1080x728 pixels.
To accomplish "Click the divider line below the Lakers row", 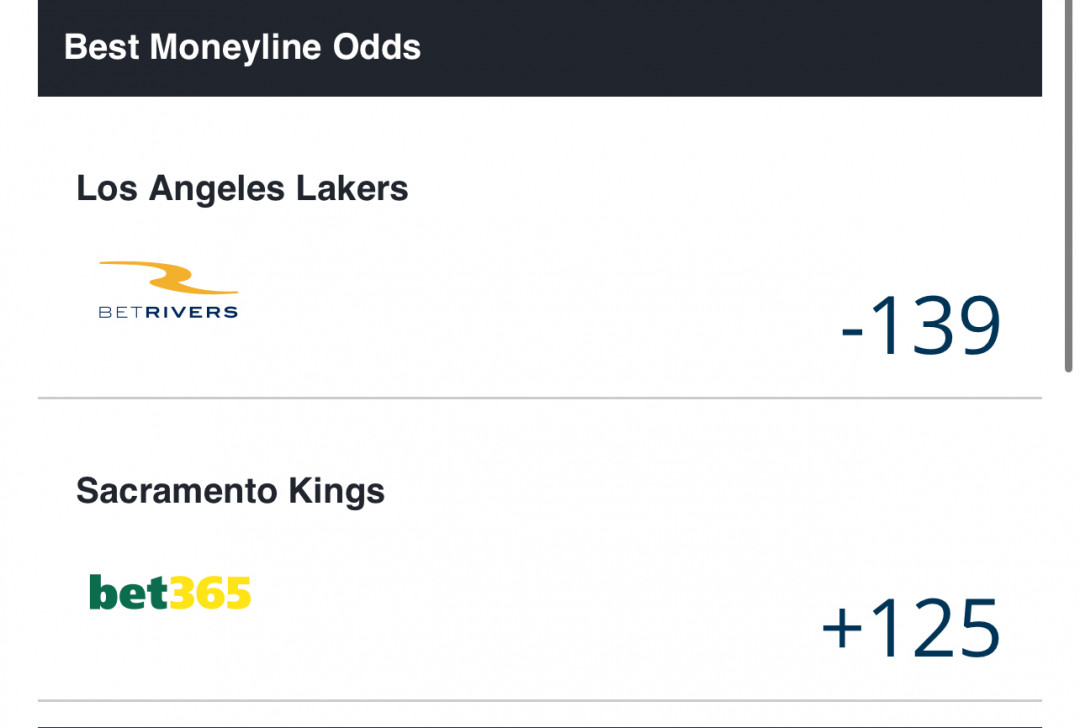I will 540,398.
